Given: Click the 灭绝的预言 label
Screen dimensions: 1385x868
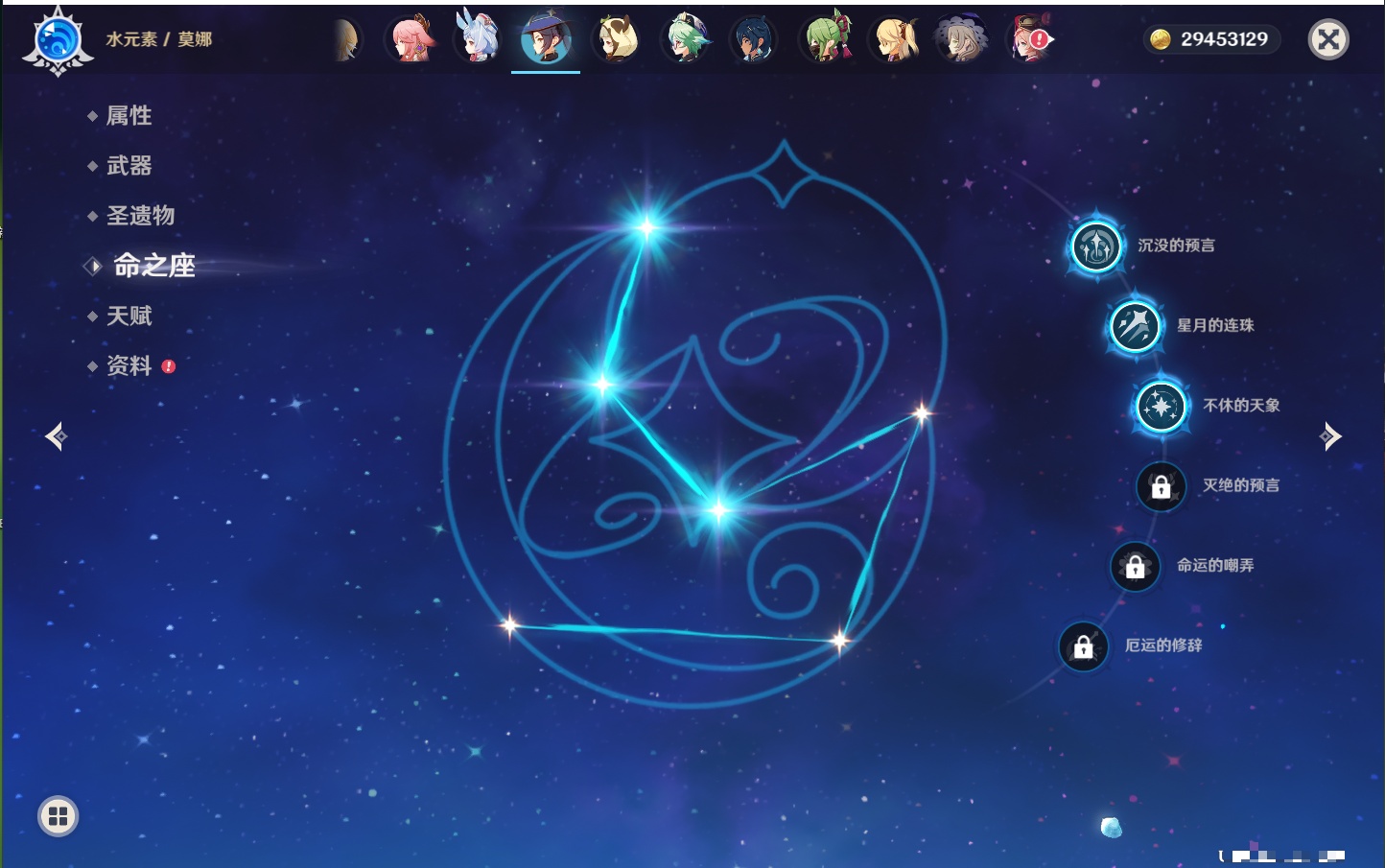Looking at the screenshot, I should pos(1241,485).
